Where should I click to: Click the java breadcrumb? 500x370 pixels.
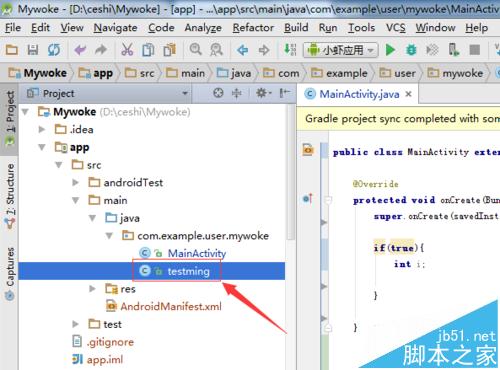pos(234,73)
